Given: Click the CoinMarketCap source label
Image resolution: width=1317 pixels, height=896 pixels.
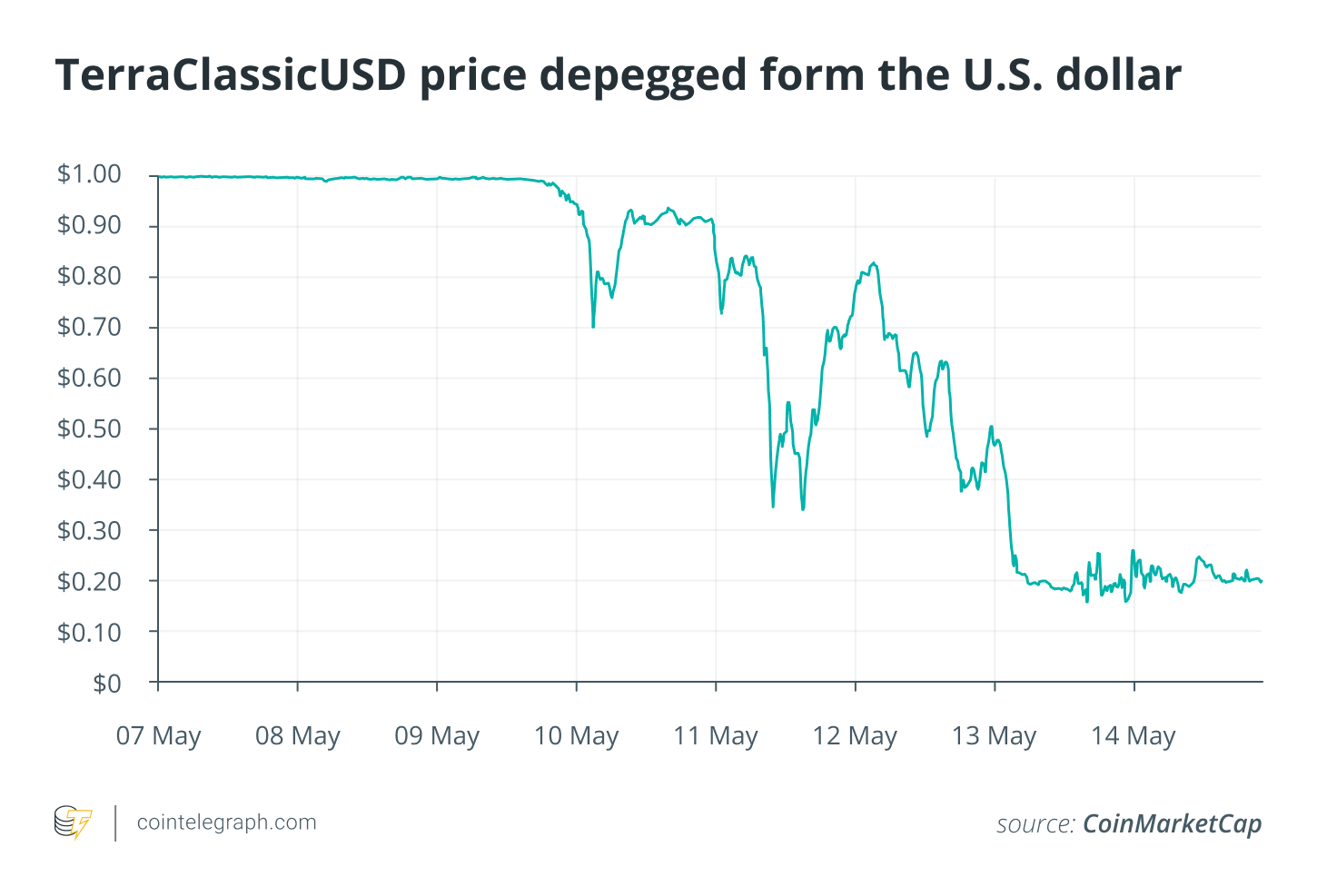Looking at the screenshot, I should 1172,823.
